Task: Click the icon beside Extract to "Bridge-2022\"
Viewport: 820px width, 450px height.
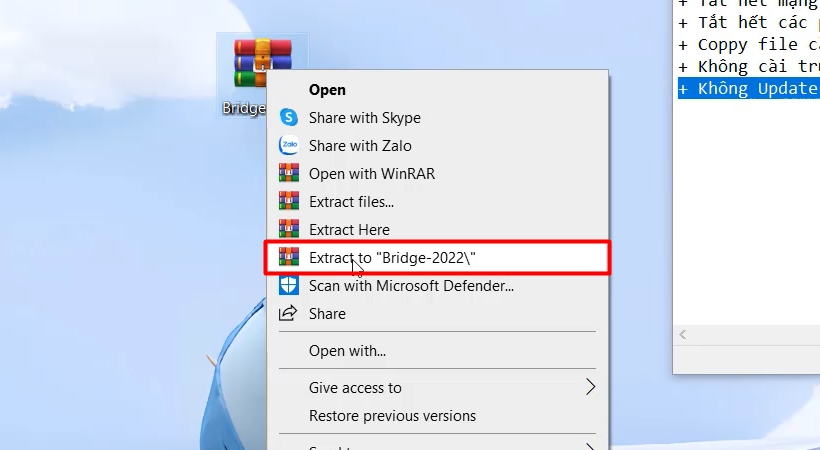Action: (289, 257)
